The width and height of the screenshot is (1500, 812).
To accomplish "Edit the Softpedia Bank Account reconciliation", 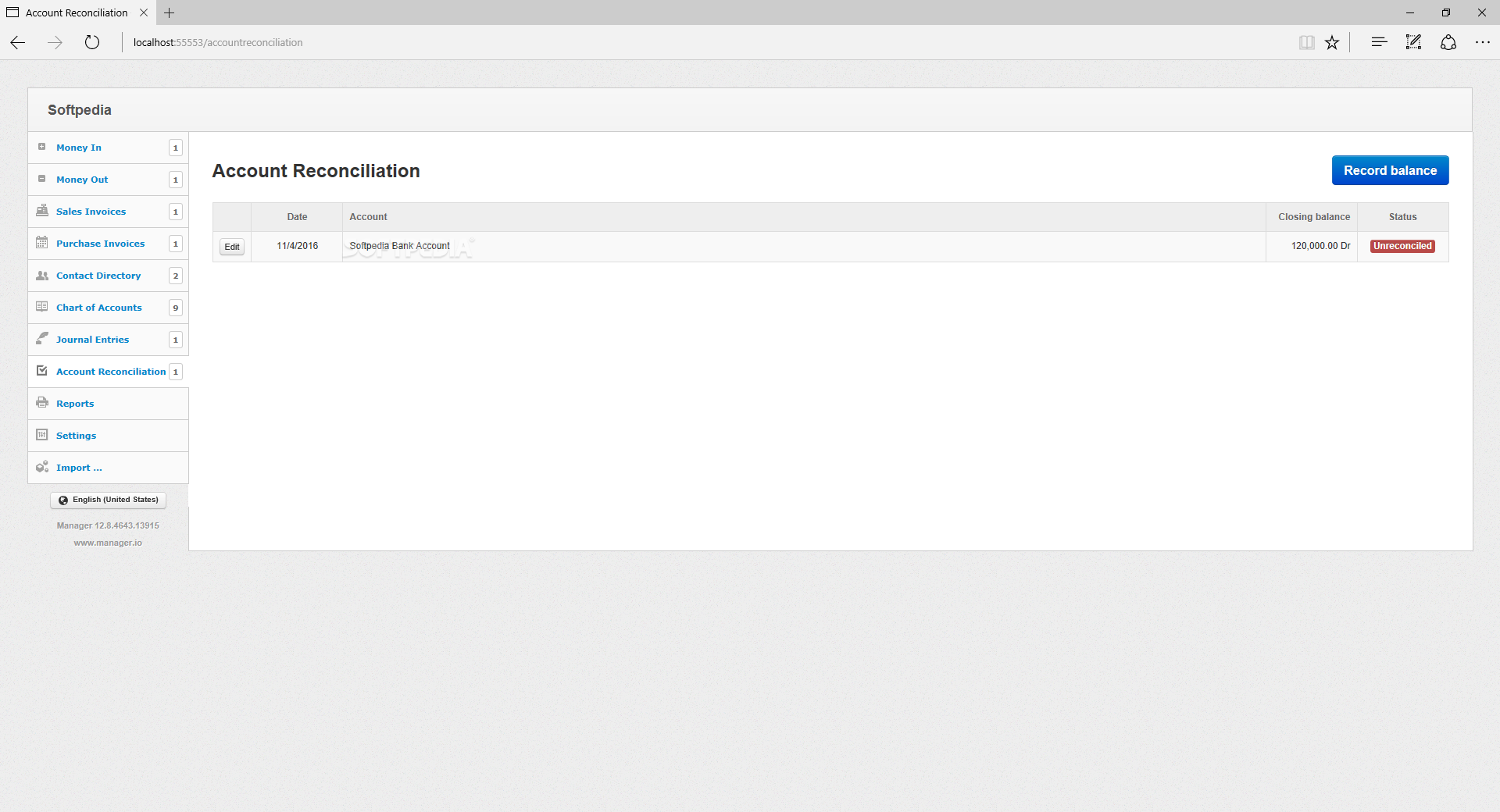I will (x=232, y=247).
